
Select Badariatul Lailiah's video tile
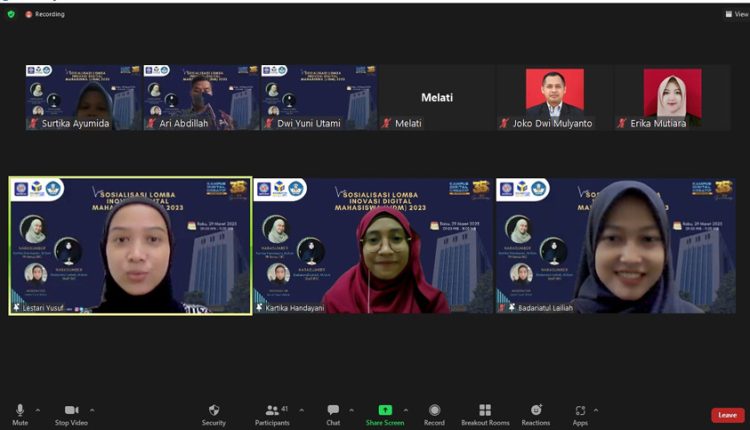616,246
